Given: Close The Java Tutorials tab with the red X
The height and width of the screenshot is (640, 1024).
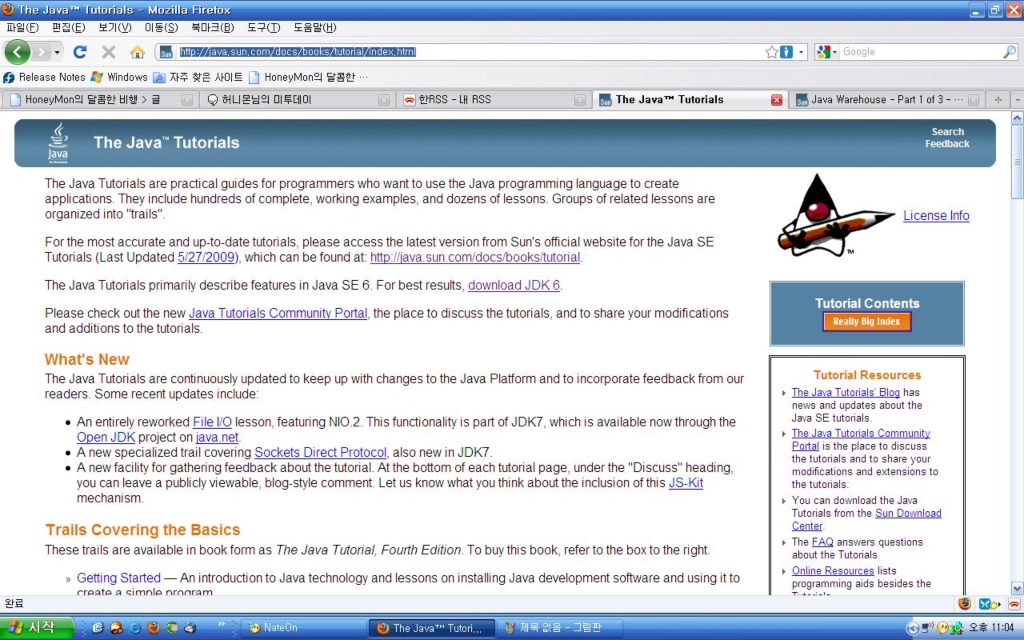Looking at the screenshot, I should (x=776, y=100).
